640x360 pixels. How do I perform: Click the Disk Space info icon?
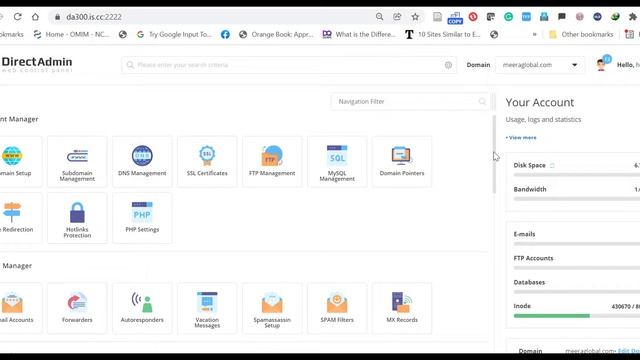point(552,165)
